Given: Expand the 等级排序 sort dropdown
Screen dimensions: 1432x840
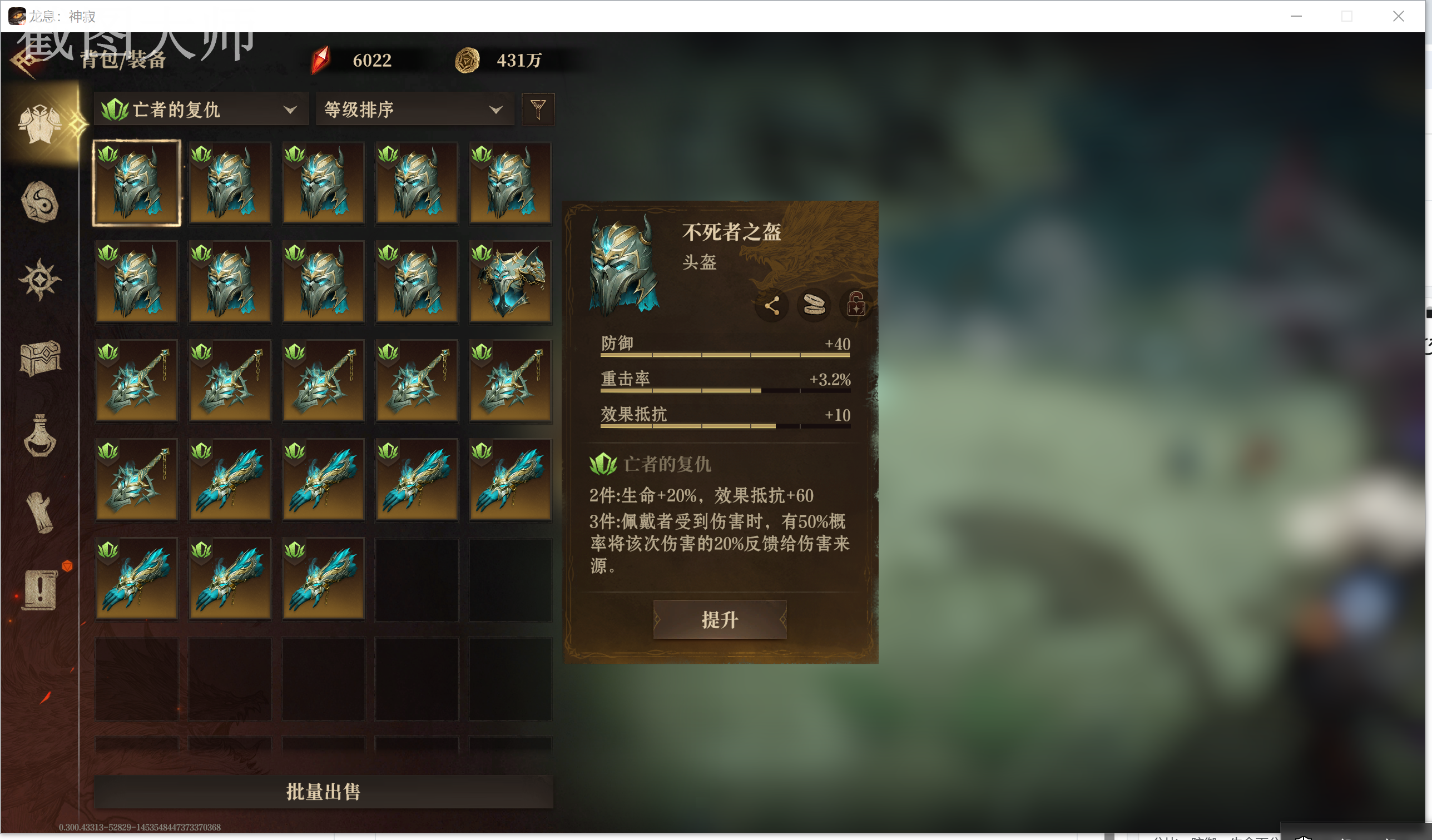Looking at the screenshot, I should click(x=415, y=109).
